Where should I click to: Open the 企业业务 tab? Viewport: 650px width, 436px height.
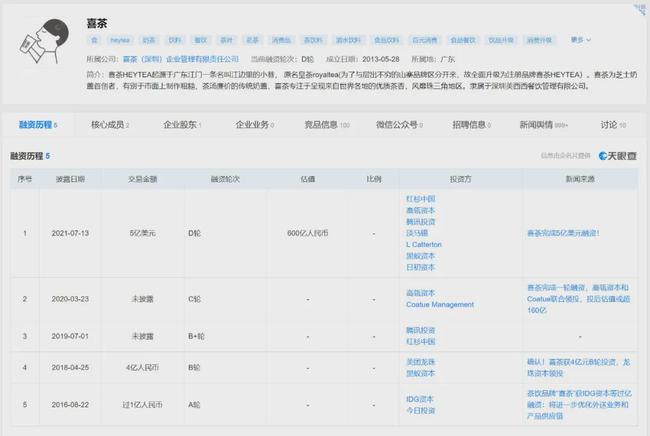[255, 125]
